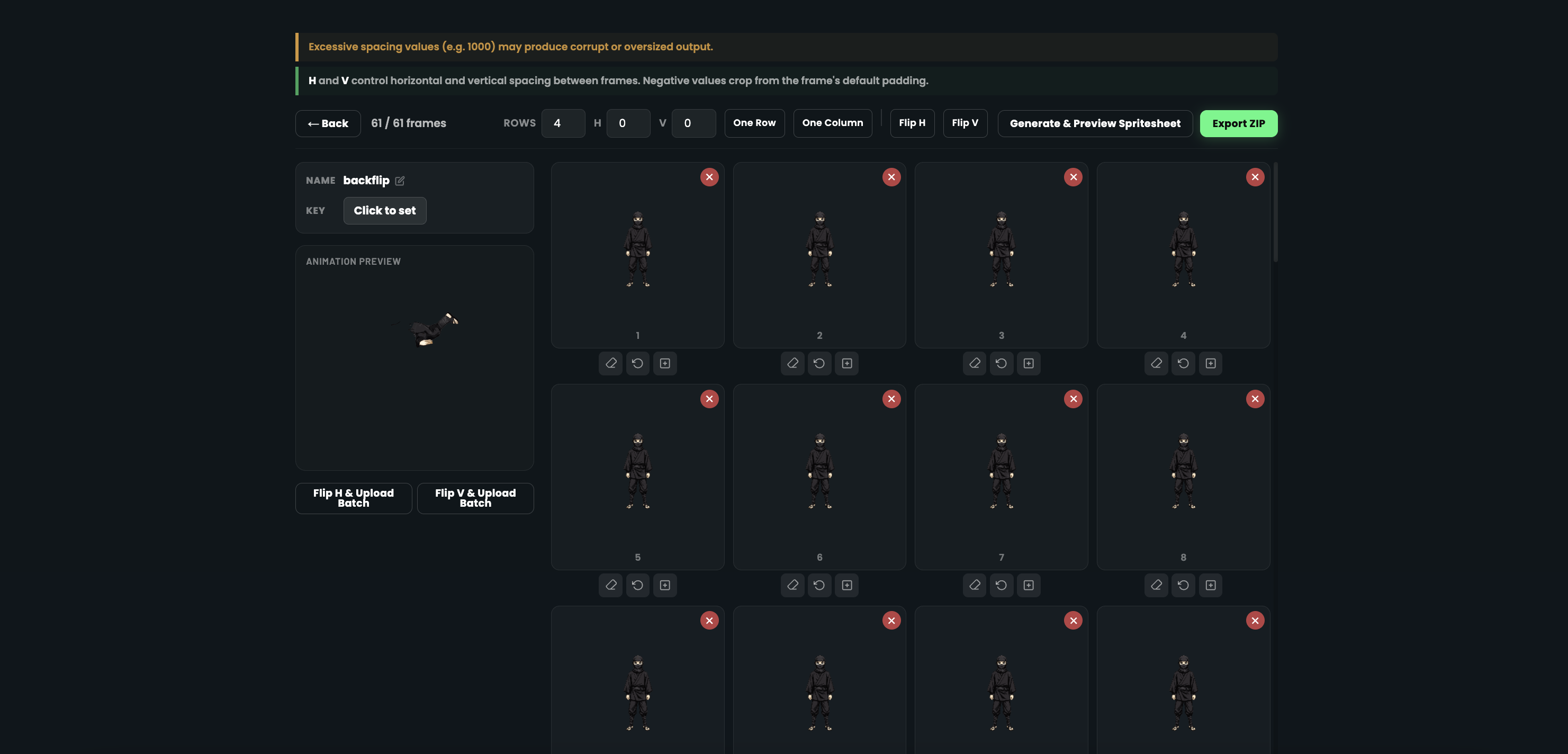Image resolution: width=1568 pixels, height=754 pixels.
Task: Duplicate frame 3 with the plus icon
Action: tap(1029, 363)
